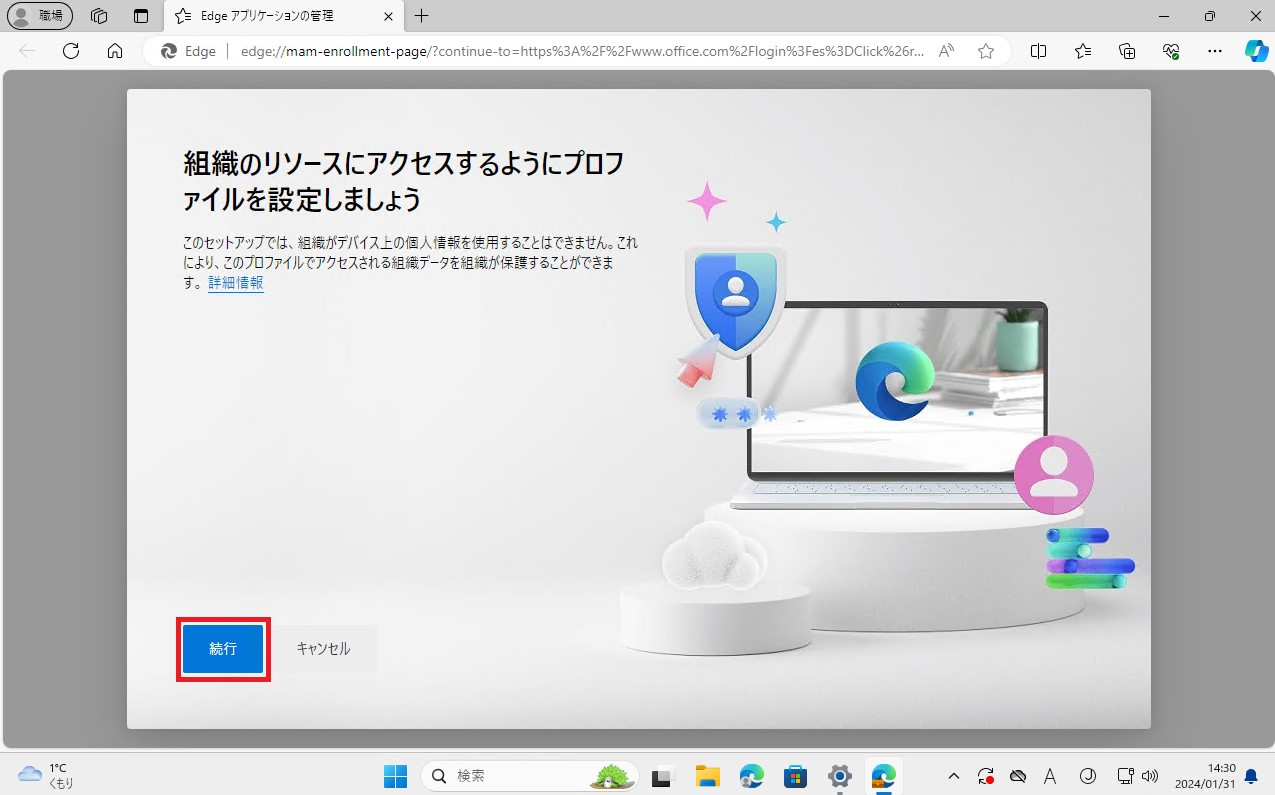Open the tab actions menu icon
1275x795 pixels.
tap(141, 16)
